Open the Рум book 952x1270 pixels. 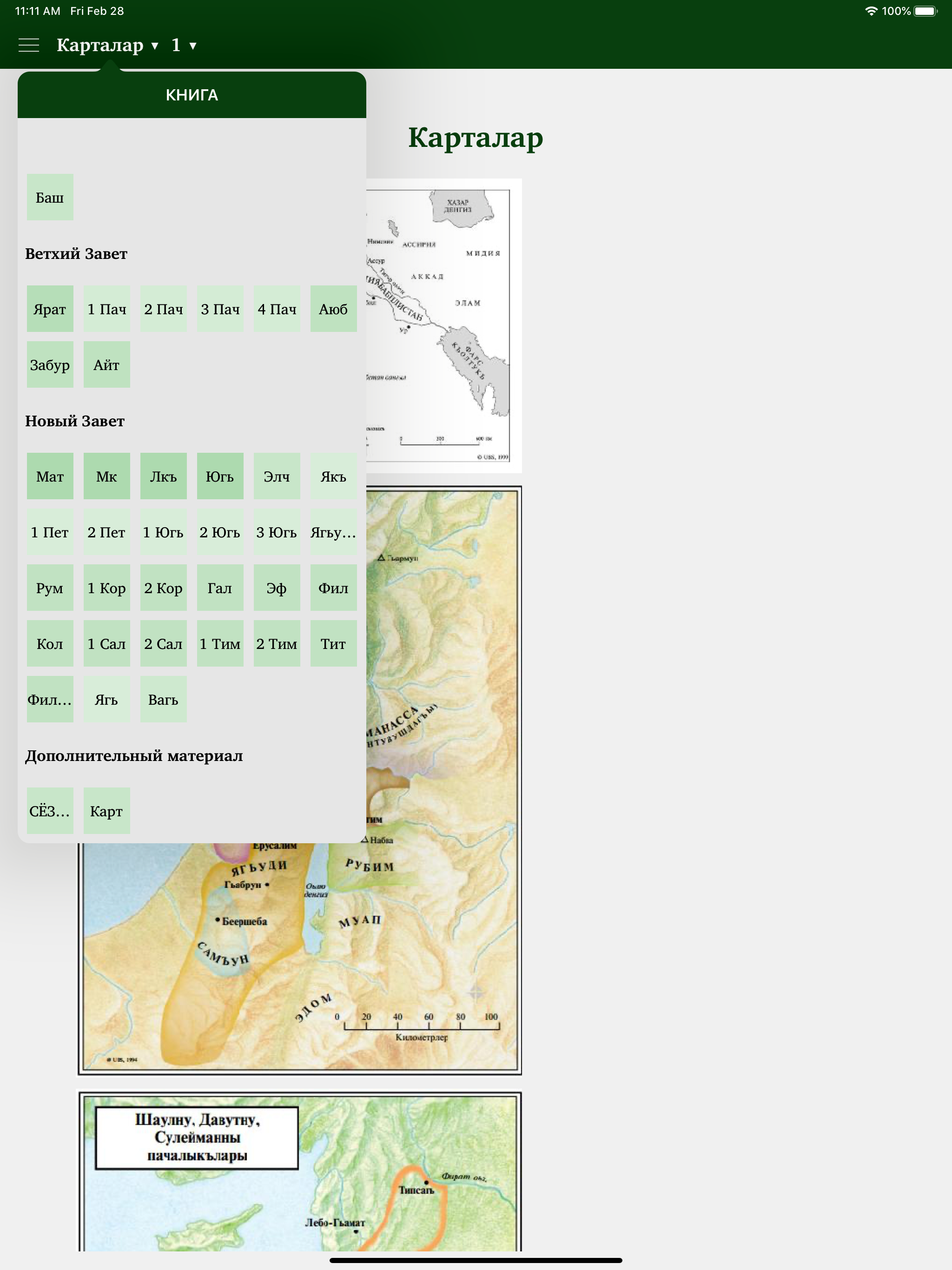(x=50, y=587)
